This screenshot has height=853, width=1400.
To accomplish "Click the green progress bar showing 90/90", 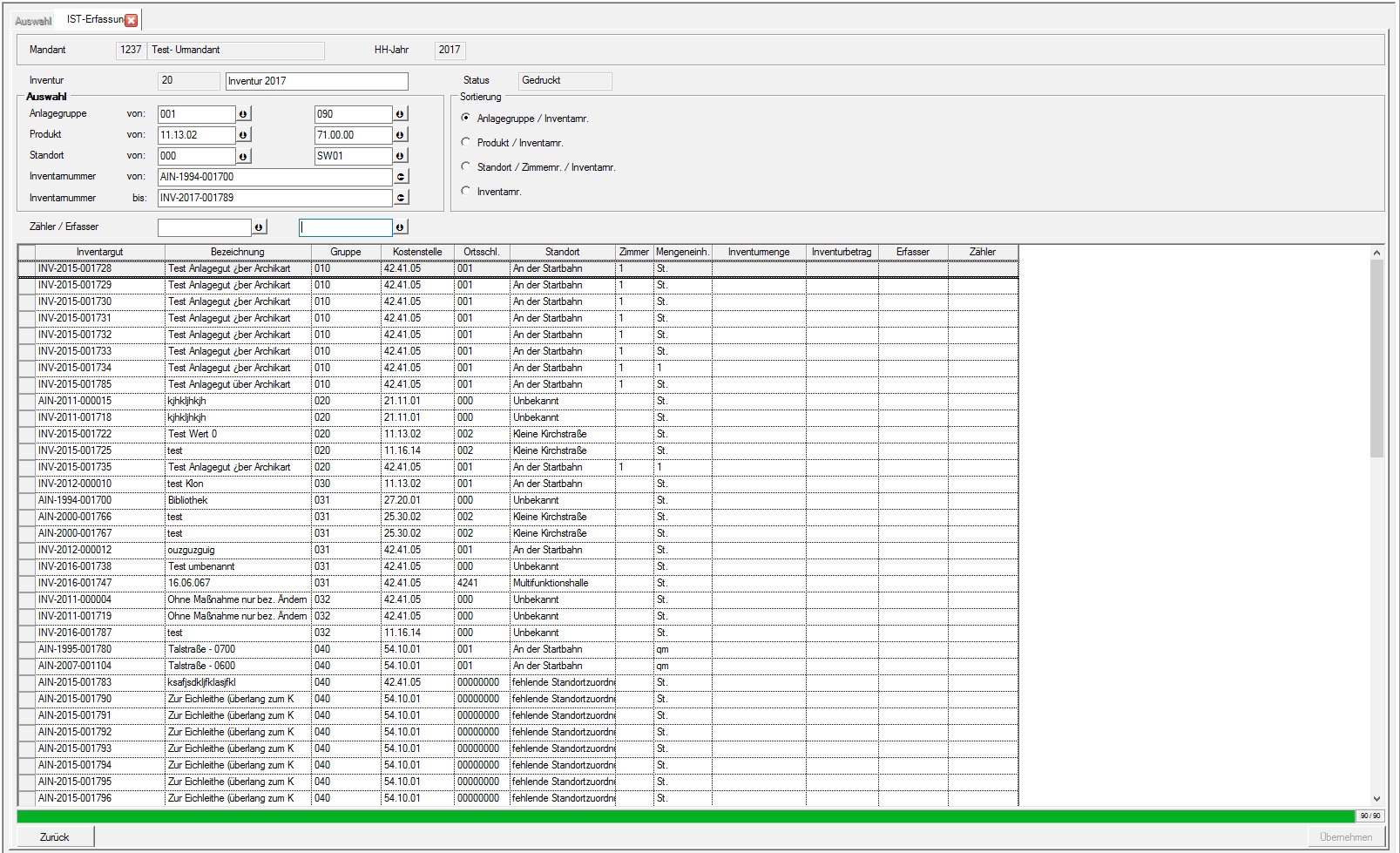I will [686, 816].
